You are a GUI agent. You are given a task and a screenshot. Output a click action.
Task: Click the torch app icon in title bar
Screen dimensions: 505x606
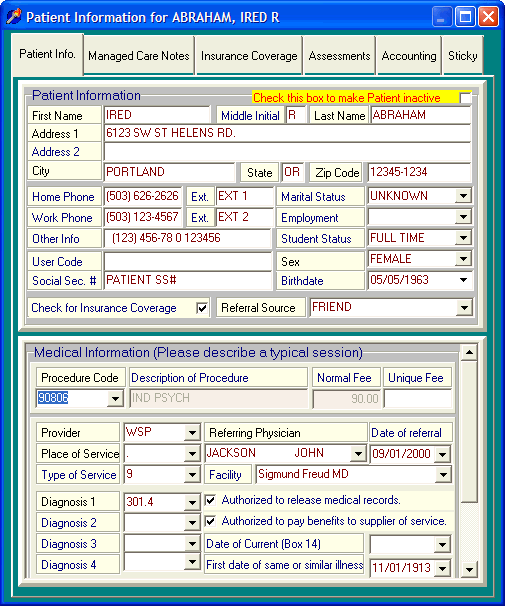click(x=14, y=17)
